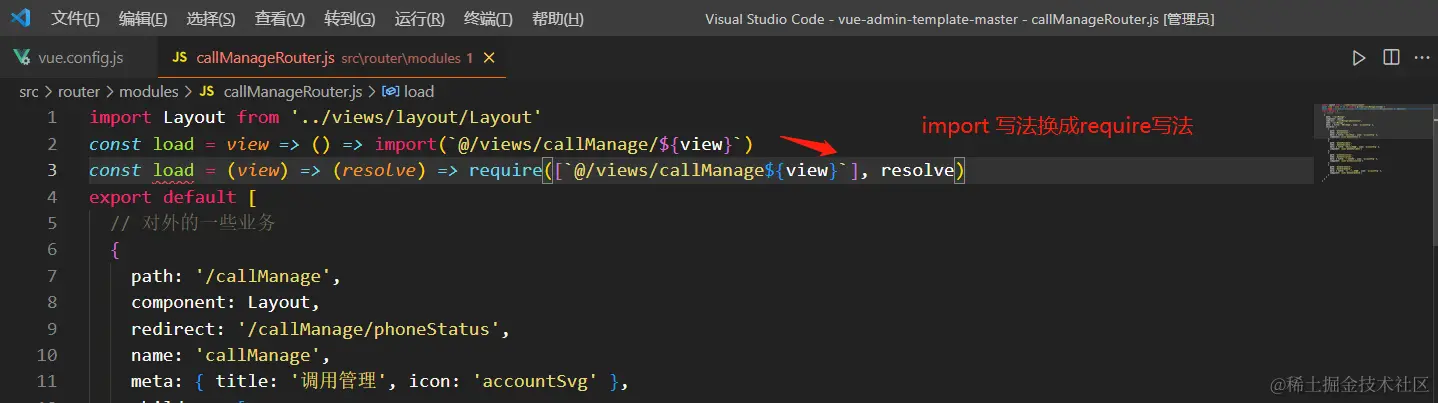The image size is (1438, 403).
Task: Open the 终端(T) menu
Action: tap(489, 19)
